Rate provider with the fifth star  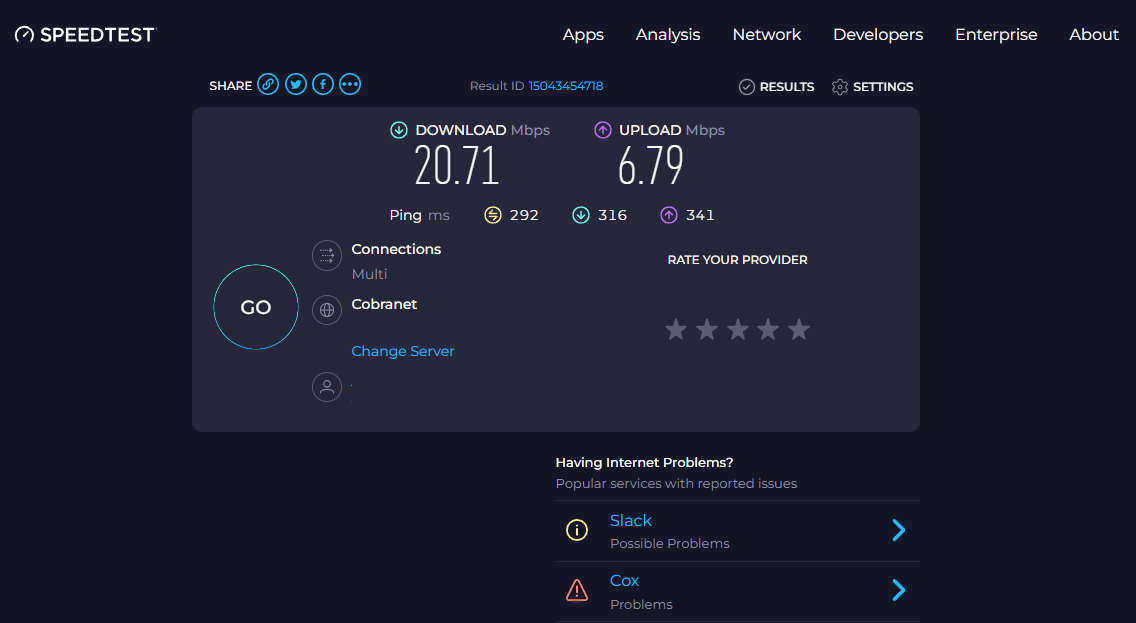pos(799,329)
